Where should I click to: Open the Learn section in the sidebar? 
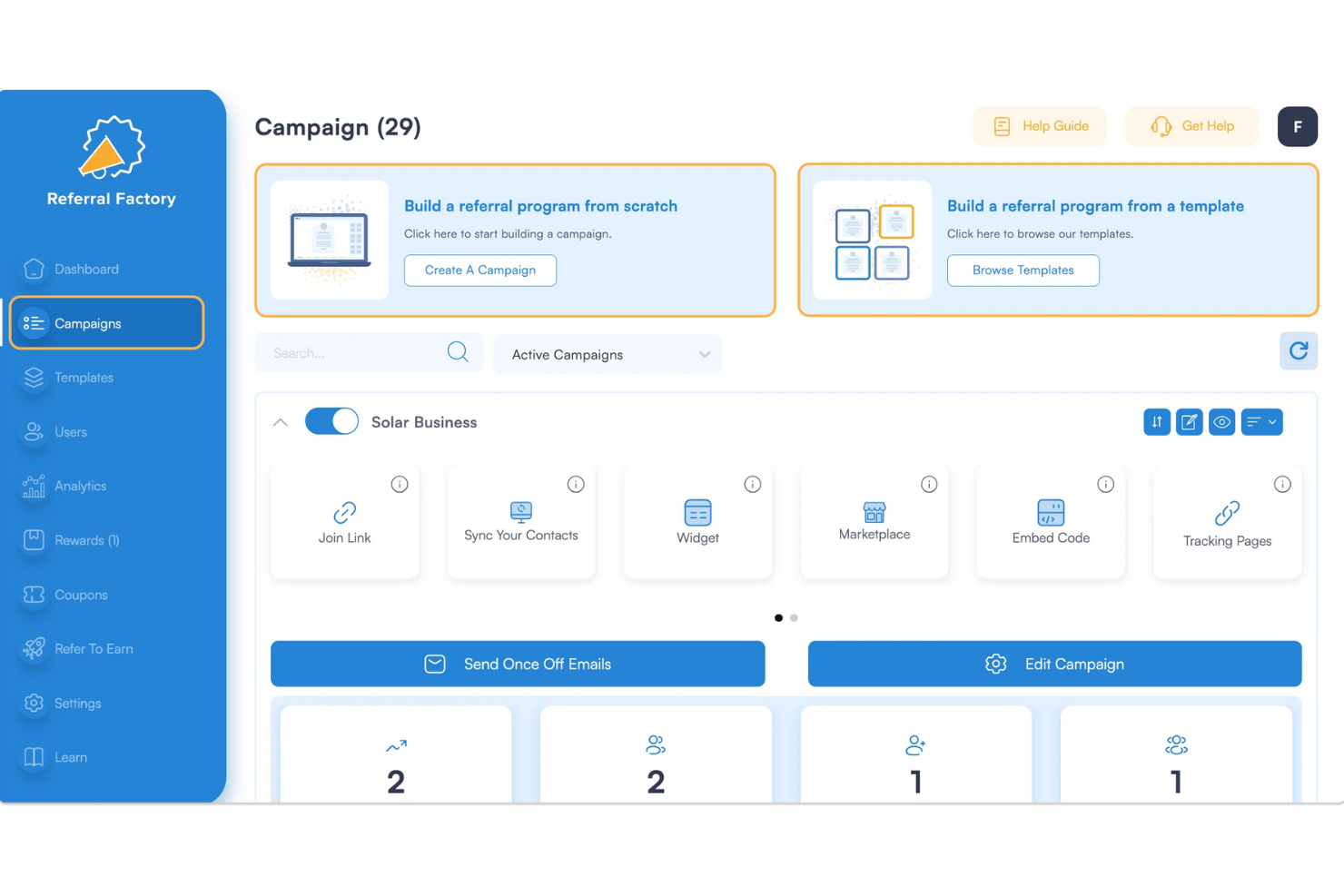tap(71, 758)
